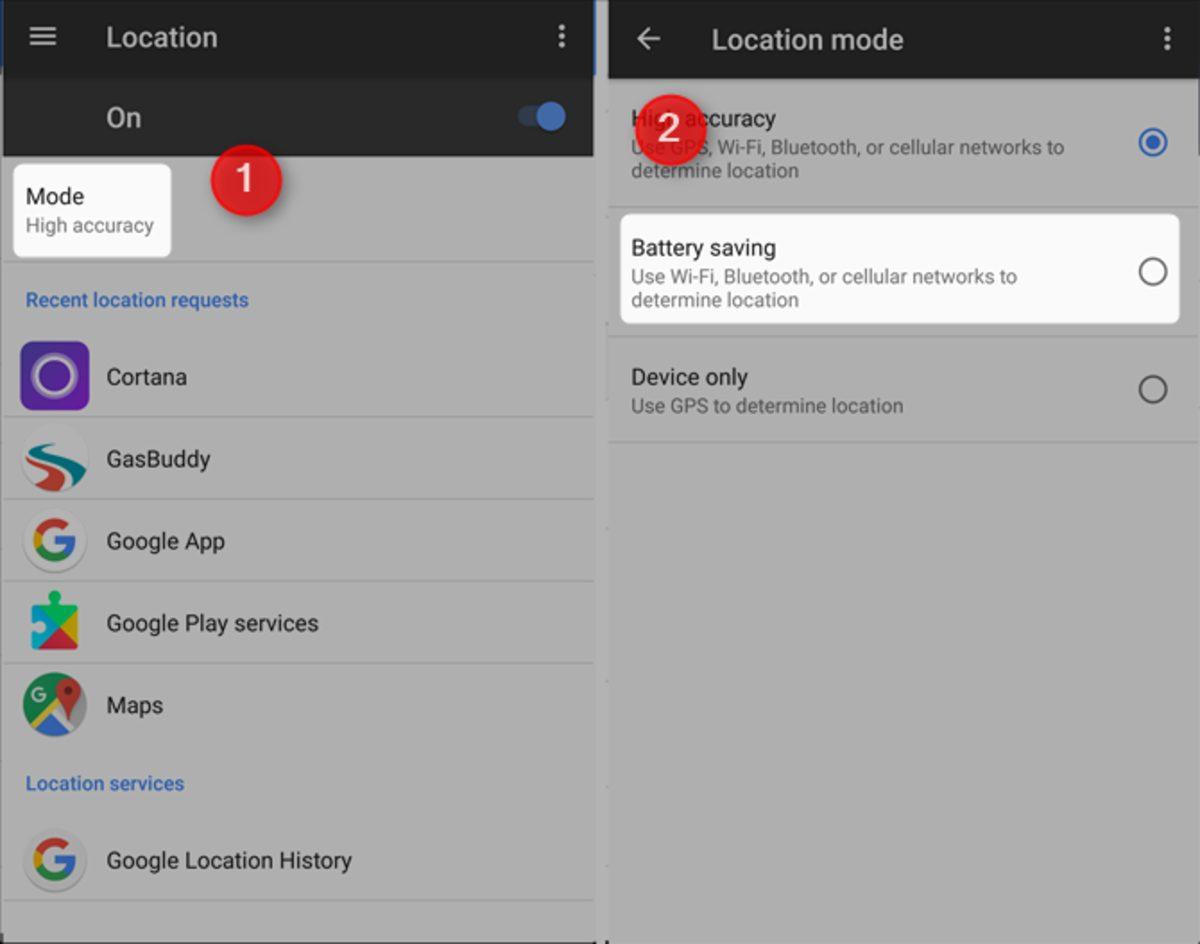Select the Device only radio button
Viewport: 1200px width, 944px height.
coord(1152,389)
